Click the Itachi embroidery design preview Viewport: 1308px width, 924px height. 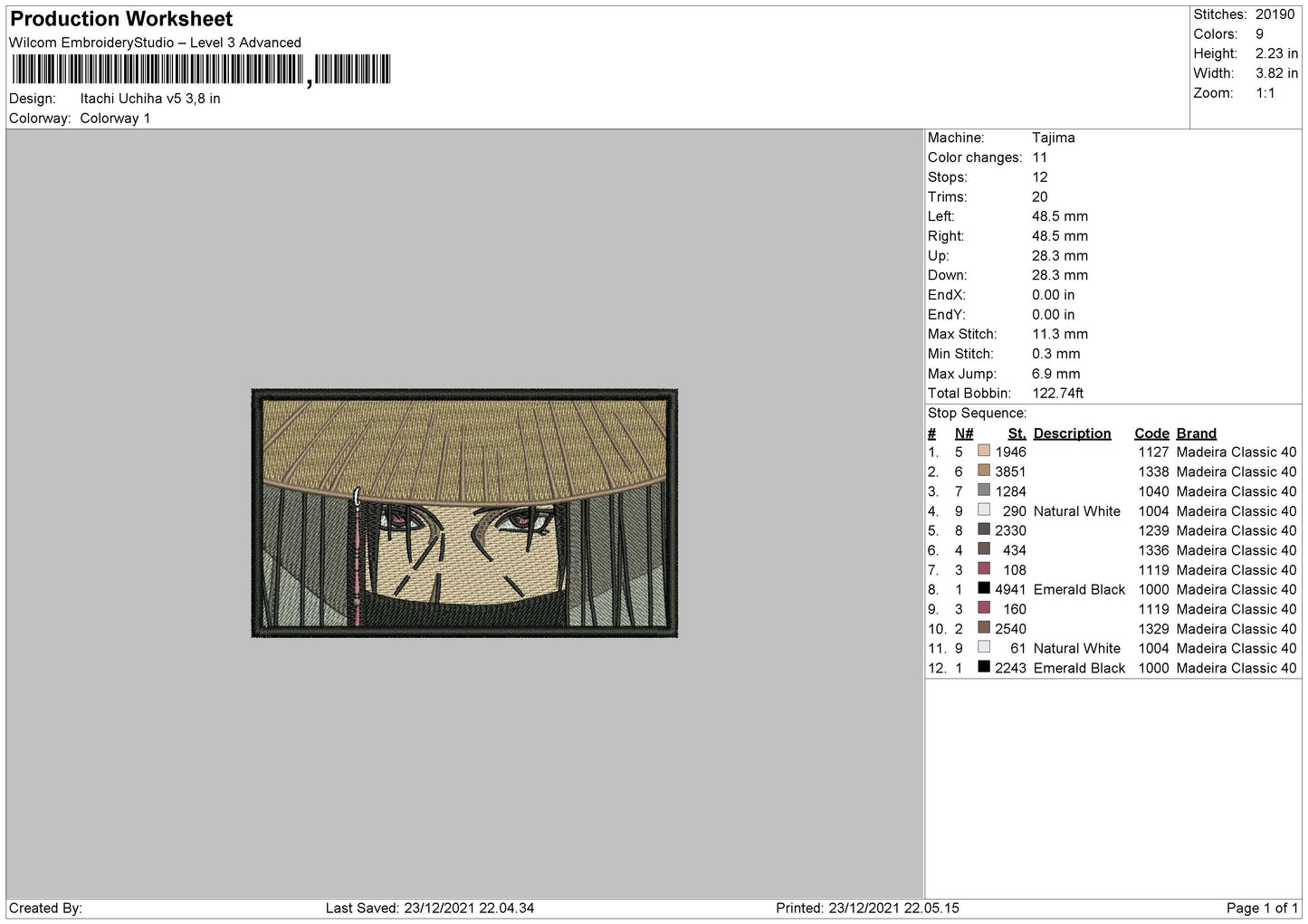[x=464, y=513]
